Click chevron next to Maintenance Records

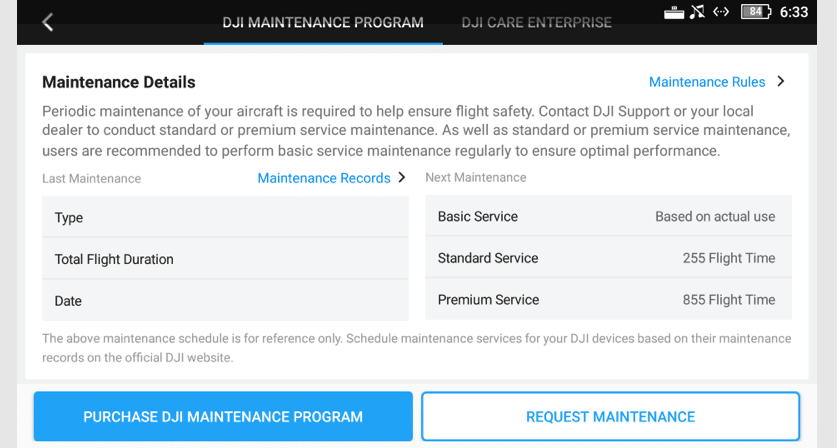coord(402,178)
